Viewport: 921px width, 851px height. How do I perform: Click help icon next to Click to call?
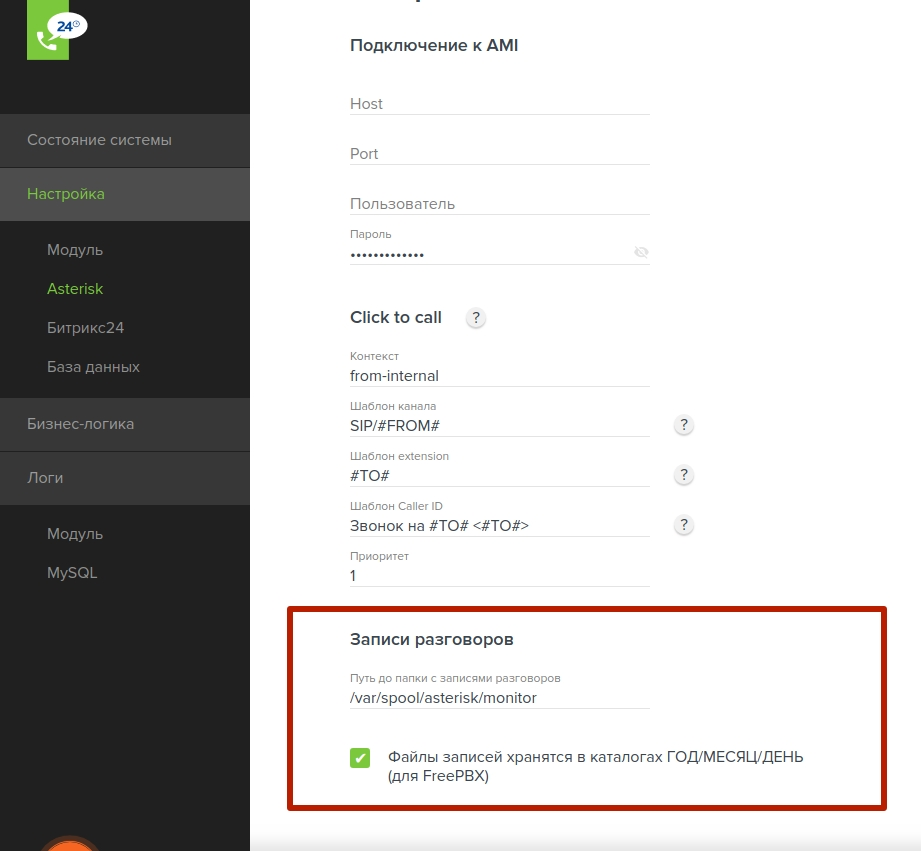[476, 318]
